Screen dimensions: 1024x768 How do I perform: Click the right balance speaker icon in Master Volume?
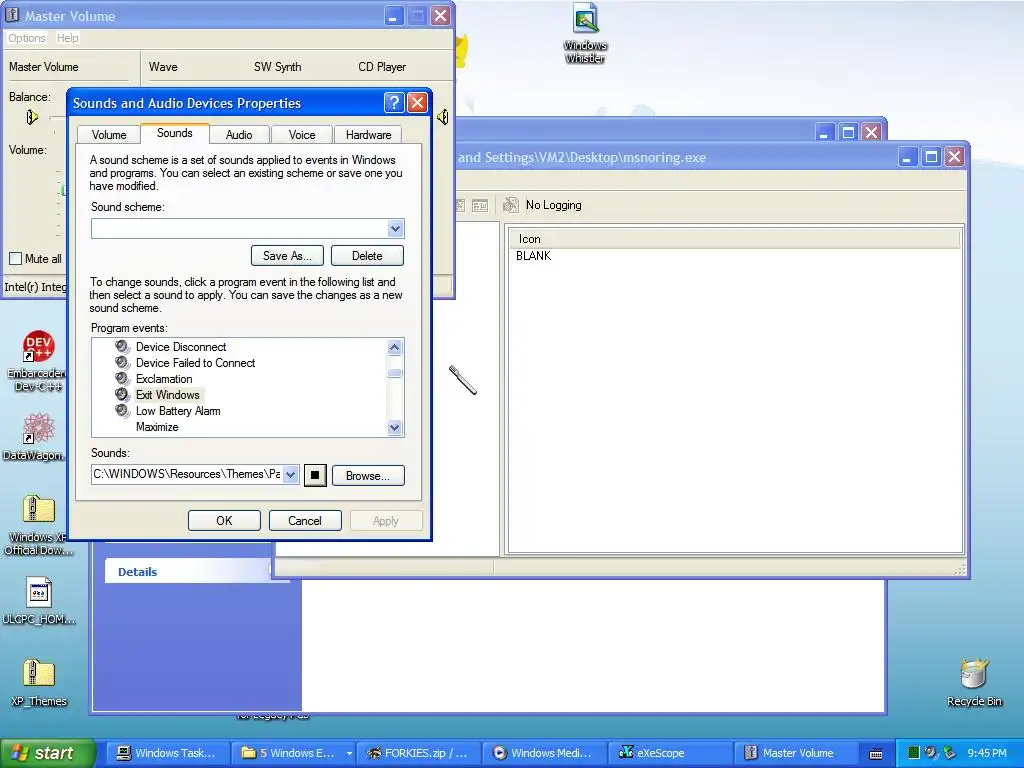point(443,117)
